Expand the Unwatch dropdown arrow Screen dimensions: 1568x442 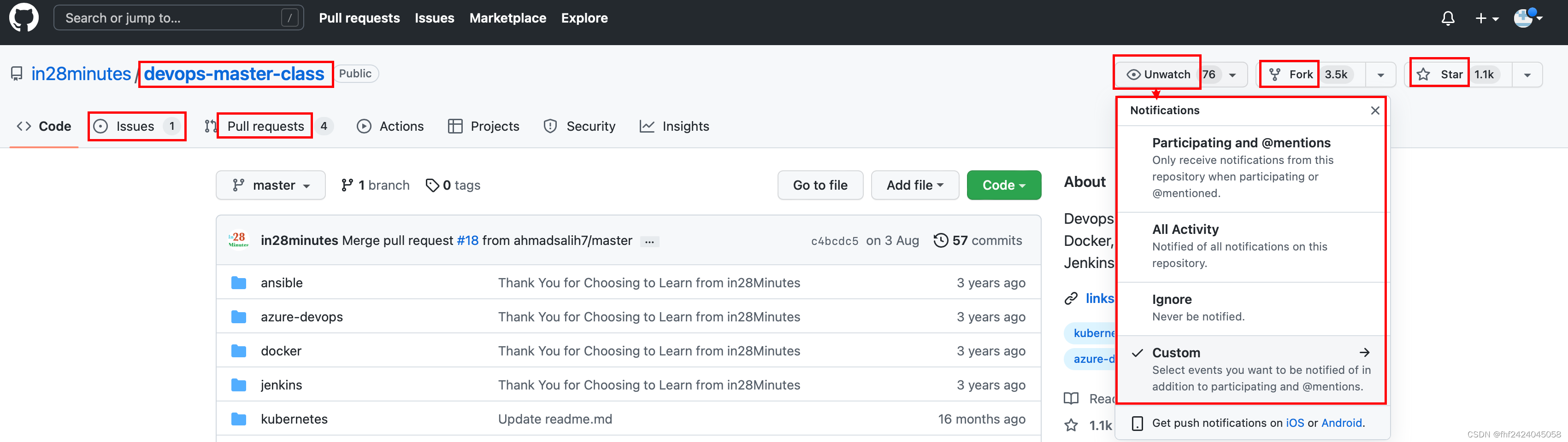1232,75
